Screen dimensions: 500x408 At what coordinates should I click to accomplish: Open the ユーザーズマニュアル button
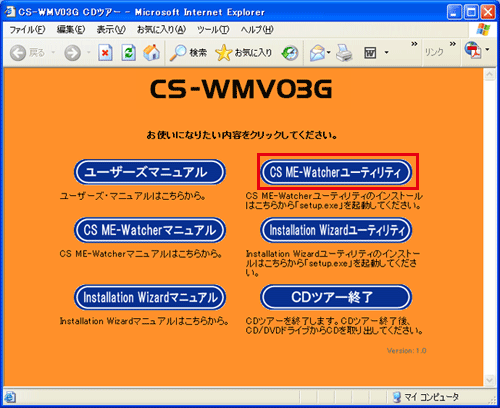pyautogui.click(x=150, y=172)
